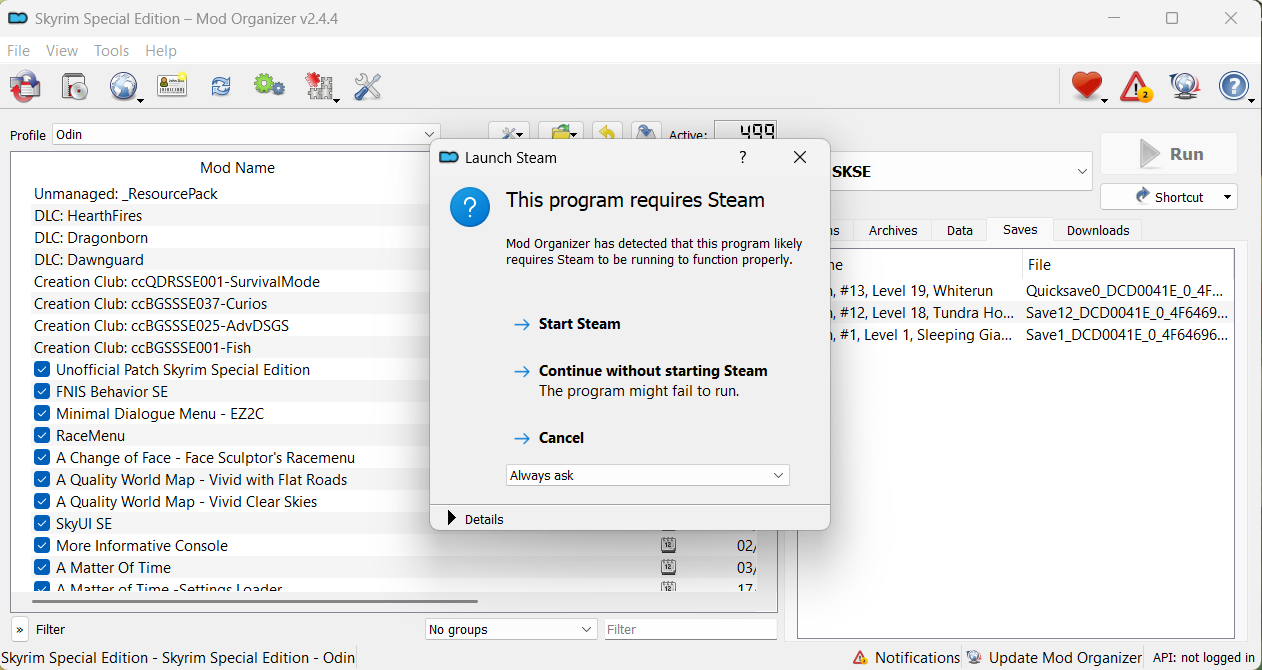
Task: Select DLC: Dragonborn in mod list
Action: [x=91, y=238]
